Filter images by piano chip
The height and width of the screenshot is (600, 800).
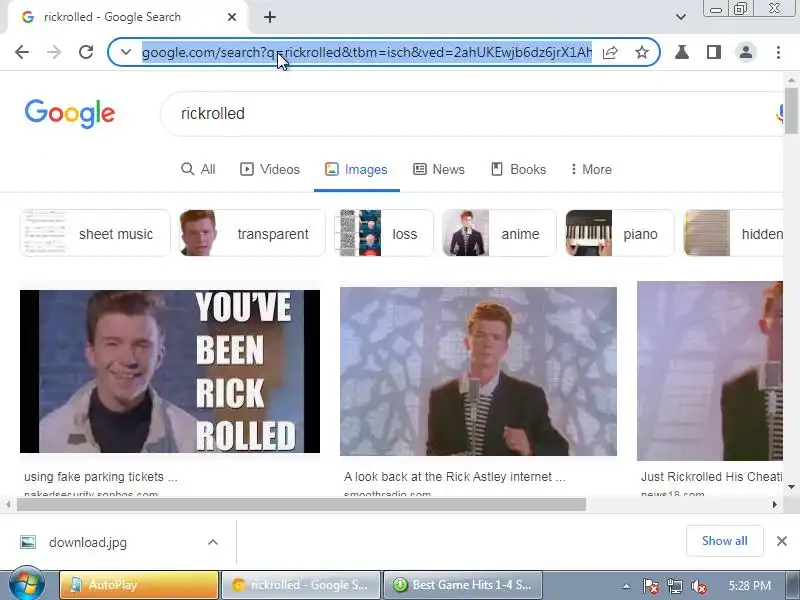click(x=619, y=233)
